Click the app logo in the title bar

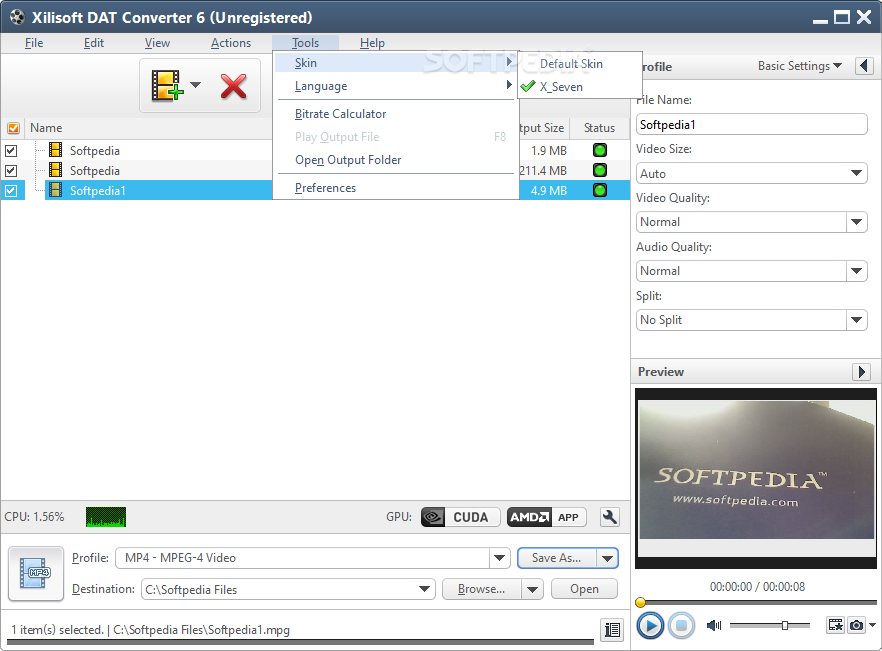click(x=17, y=17)
